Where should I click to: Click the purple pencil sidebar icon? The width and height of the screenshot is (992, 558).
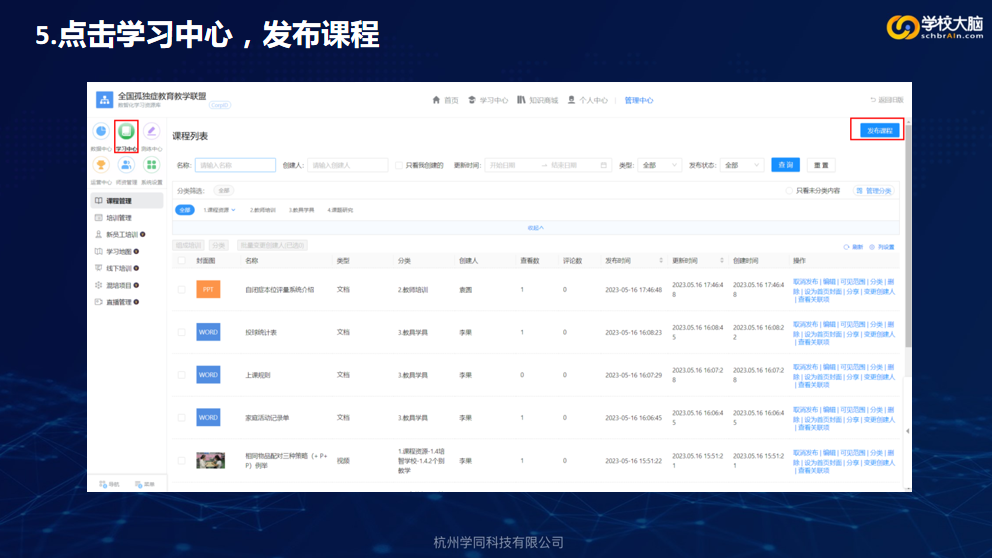pos(151,131)
